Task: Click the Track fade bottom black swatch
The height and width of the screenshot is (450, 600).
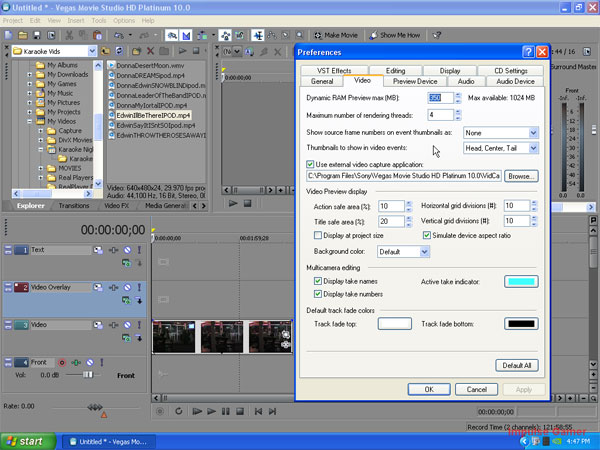Action: [521, 324]
